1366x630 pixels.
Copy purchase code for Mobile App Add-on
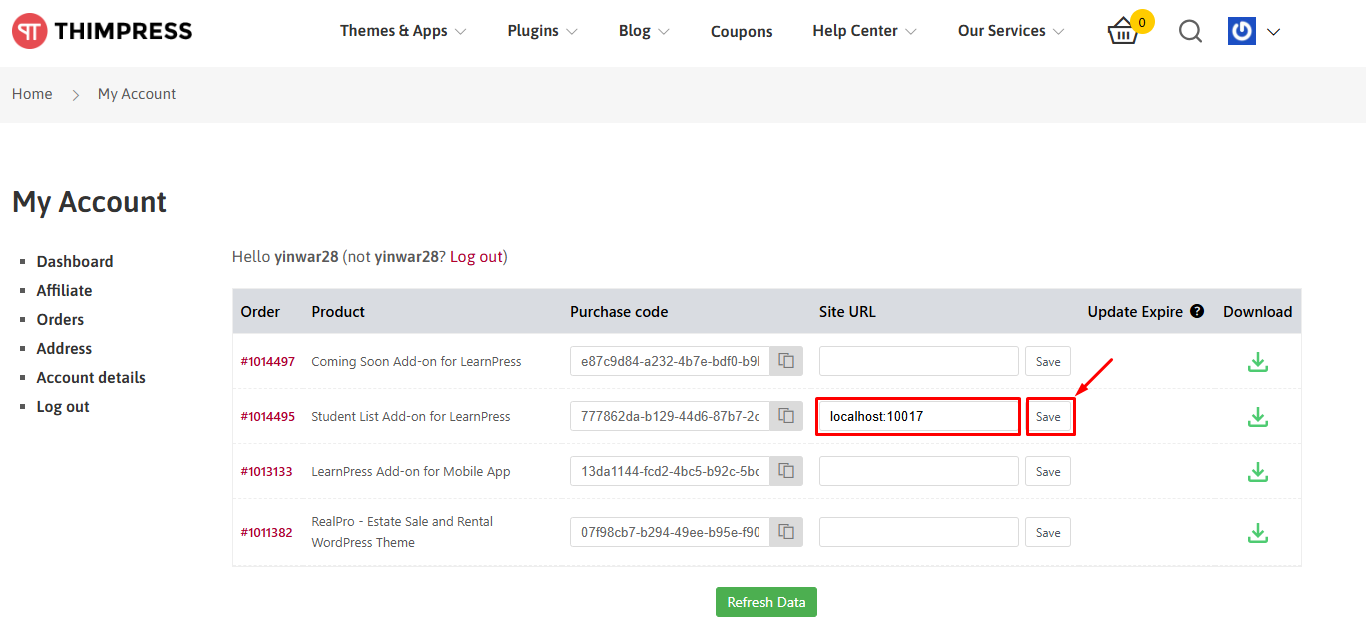(x=787, y=471)
